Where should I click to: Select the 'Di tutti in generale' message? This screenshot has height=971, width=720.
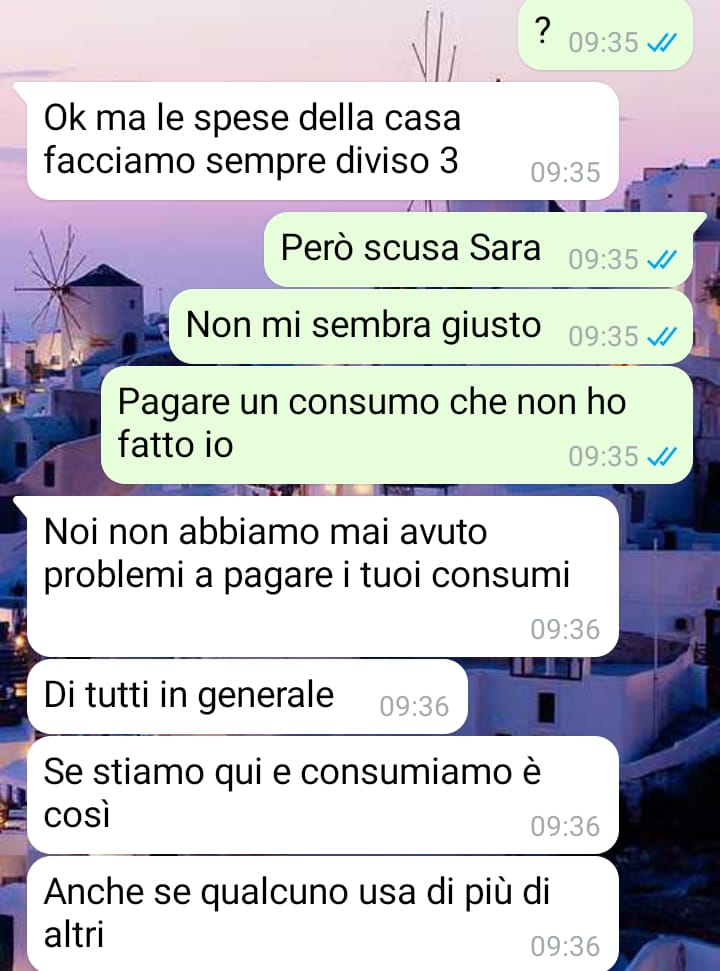(x=247, y=696)
